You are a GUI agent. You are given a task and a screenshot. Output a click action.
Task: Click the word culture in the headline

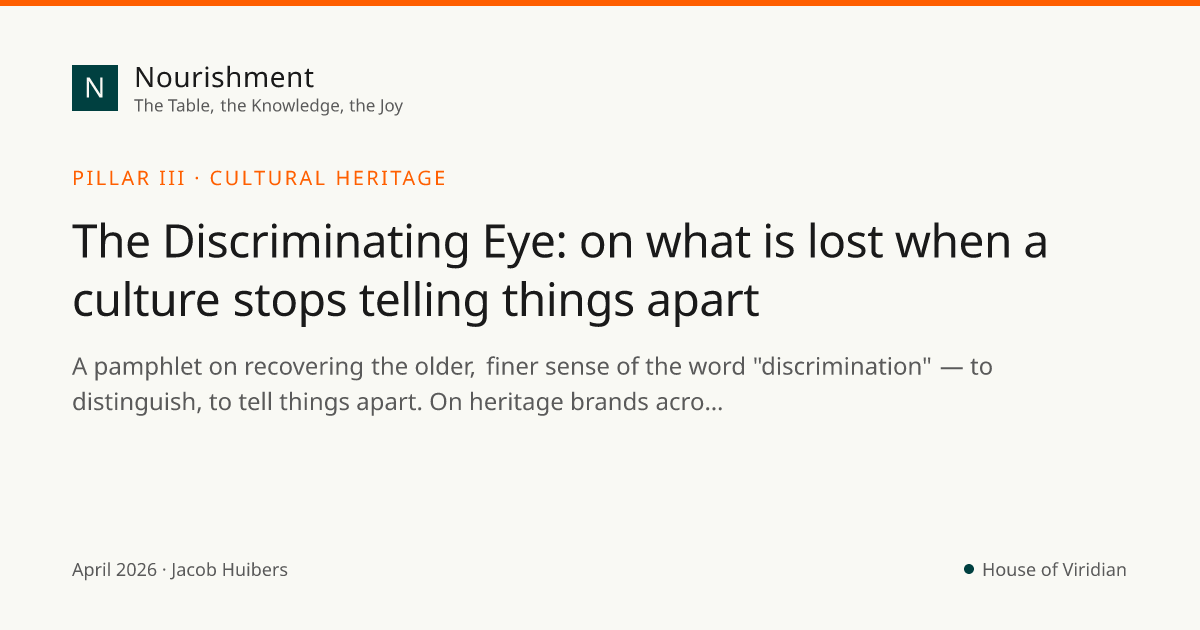146,301
